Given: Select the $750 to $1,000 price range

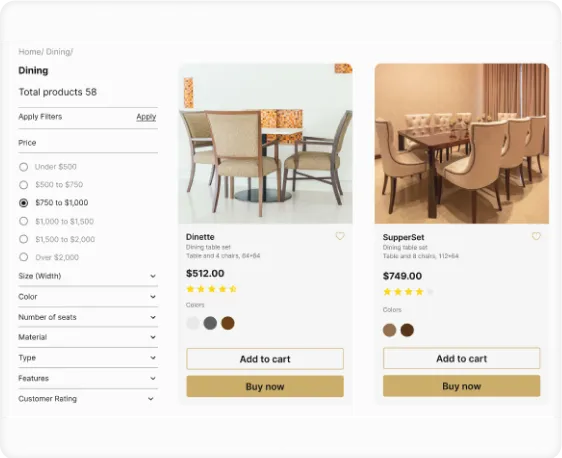Looking at the screenshot, I should (24, 203).
